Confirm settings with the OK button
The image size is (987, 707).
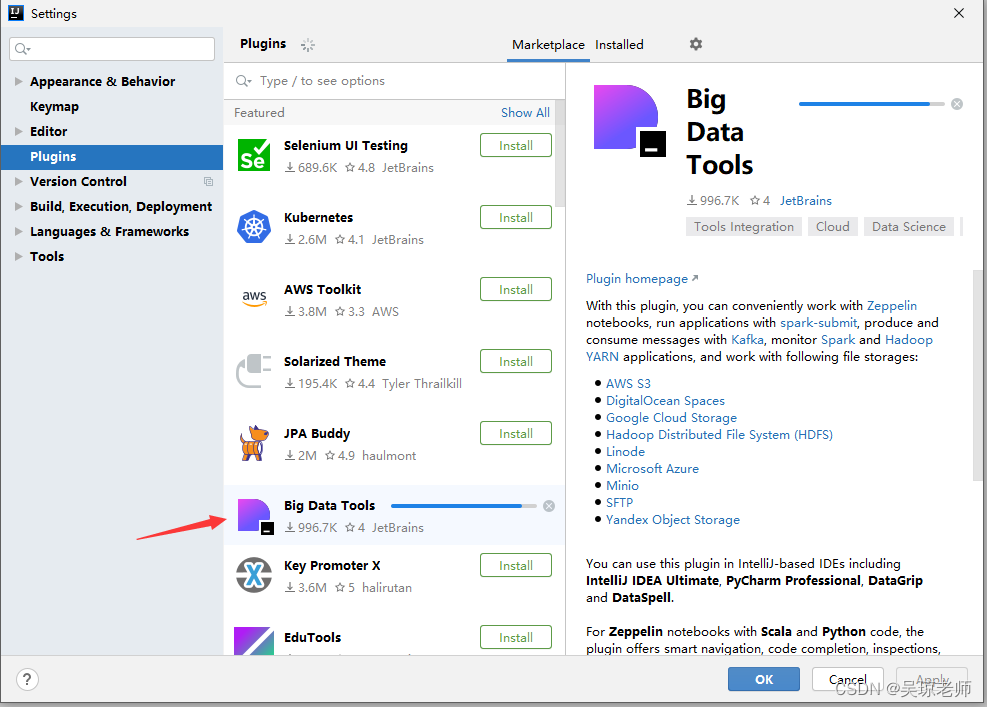(764, 679)
